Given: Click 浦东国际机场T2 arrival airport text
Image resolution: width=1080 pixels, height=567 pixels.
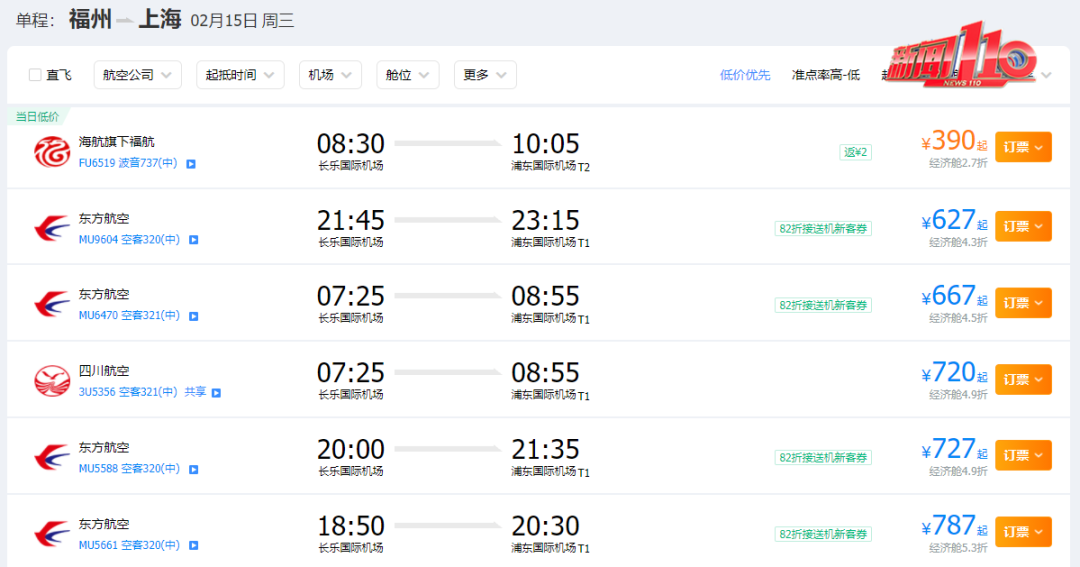Looking at the screenshot, I should (550, 166).
